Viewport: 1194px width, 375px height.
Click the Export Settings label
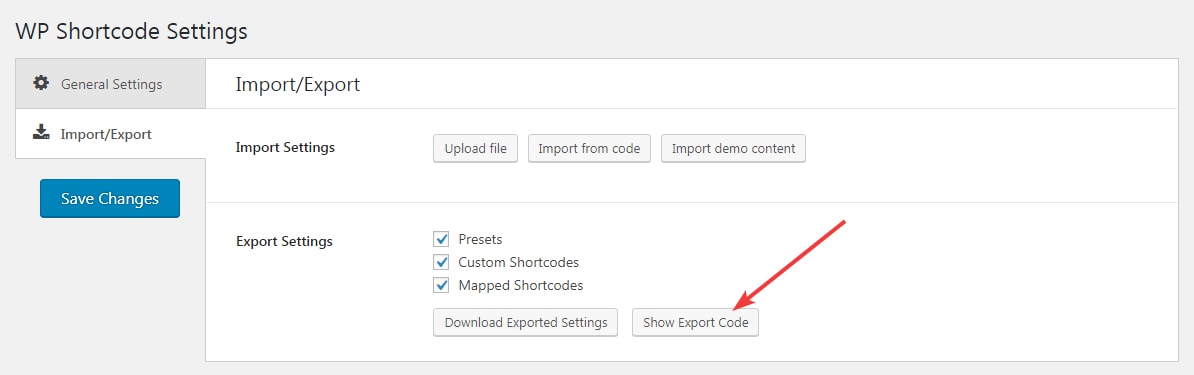point(285,242)
